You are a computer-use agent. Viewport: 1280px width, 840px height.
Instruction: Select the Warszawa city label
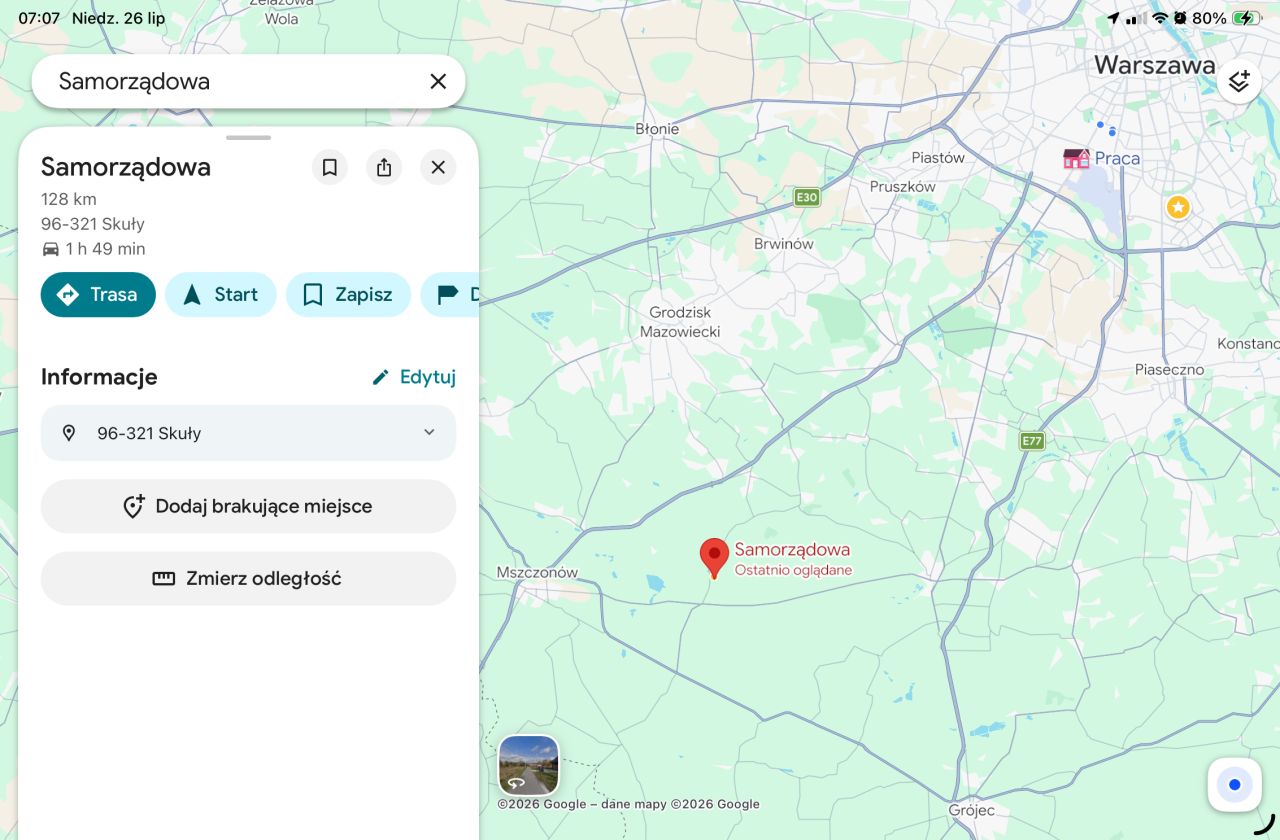coord(1154,65)
